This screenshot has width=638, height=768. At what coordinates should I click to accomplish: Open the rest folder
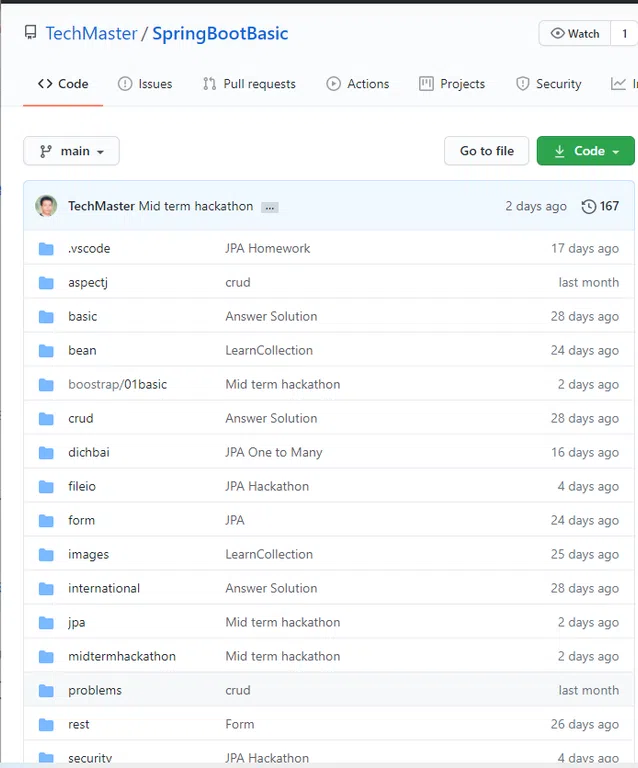click(x=79, y=724)
